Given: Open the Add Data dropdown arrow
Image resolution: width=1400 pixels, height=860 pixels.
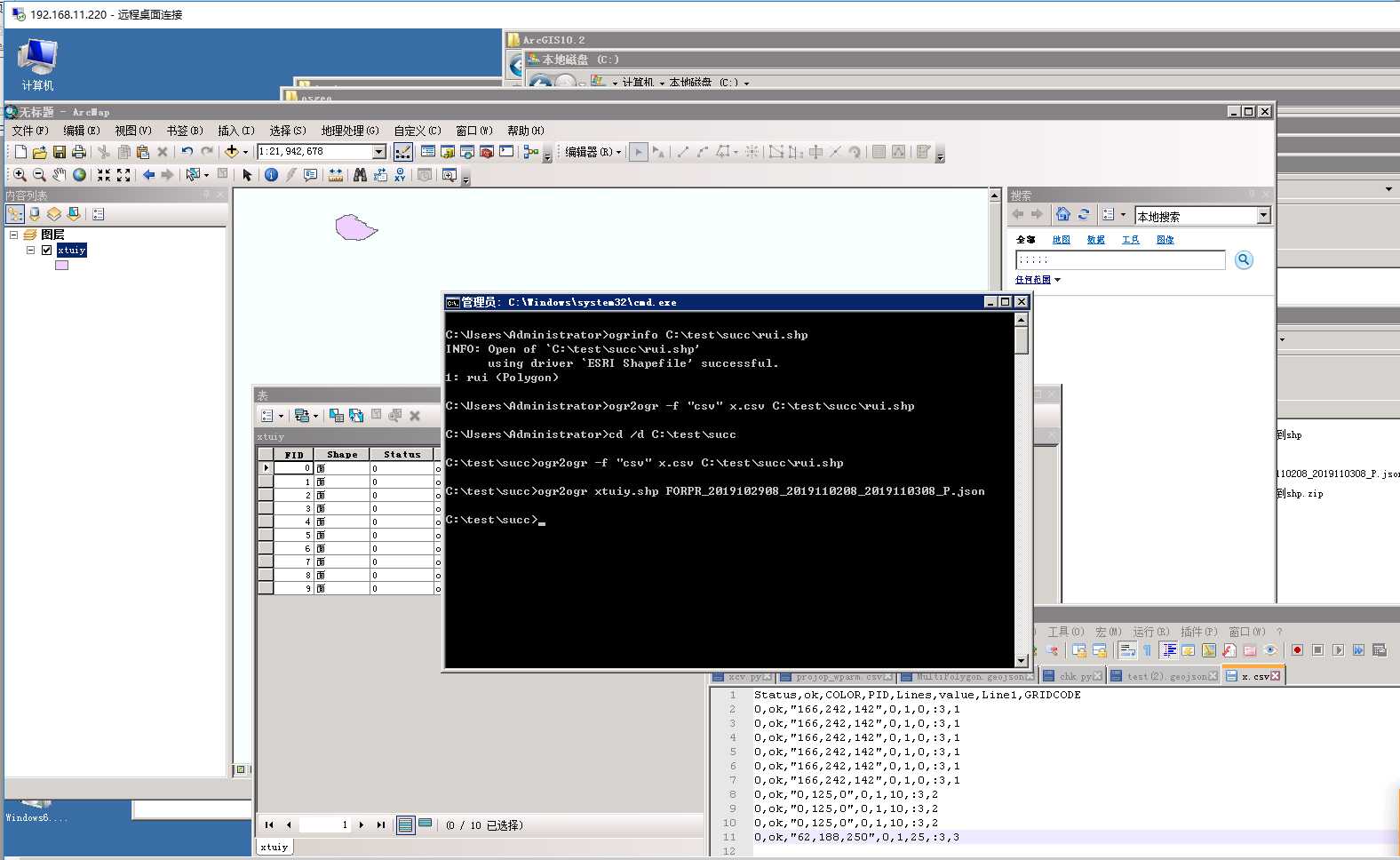Looking at the screenshot, I should 245,152.
